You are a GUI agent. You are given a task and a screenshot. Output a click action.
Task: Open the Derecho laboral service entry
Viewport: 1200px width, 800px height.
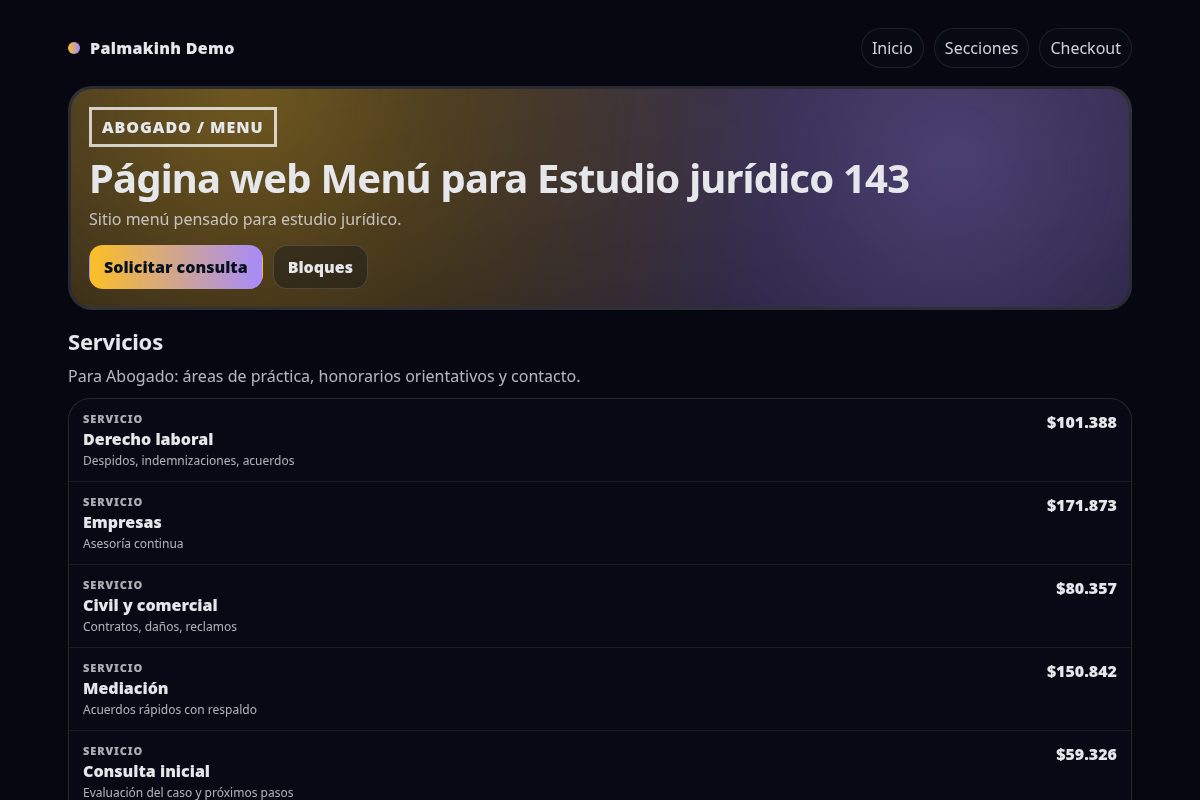tap(148, 440)
